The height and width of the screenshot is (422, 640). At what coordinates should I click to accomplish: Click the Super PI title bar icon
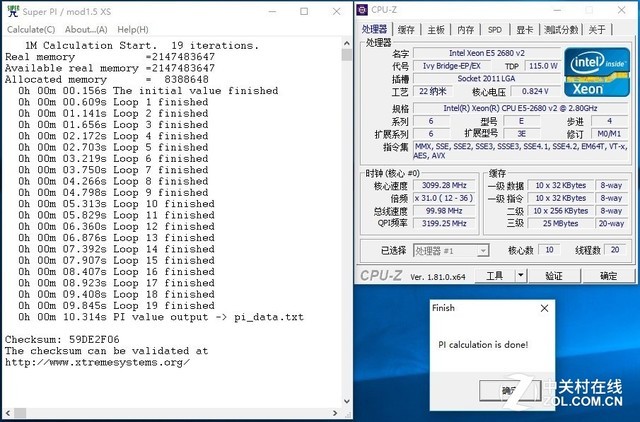tap(12, 10)
